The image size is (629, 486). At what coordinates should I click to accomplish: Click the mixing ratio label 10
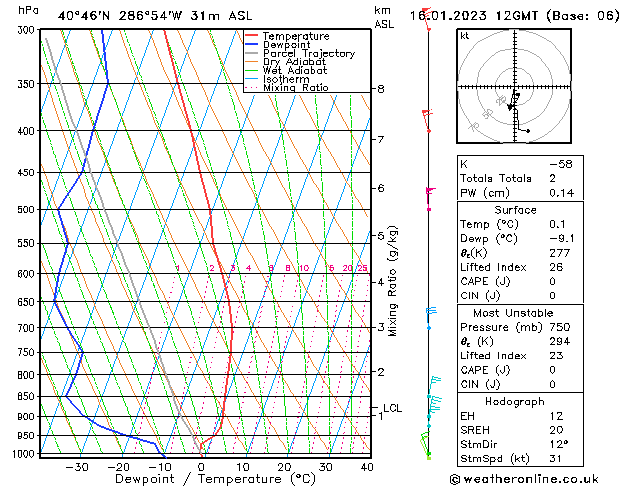(304, 268)
